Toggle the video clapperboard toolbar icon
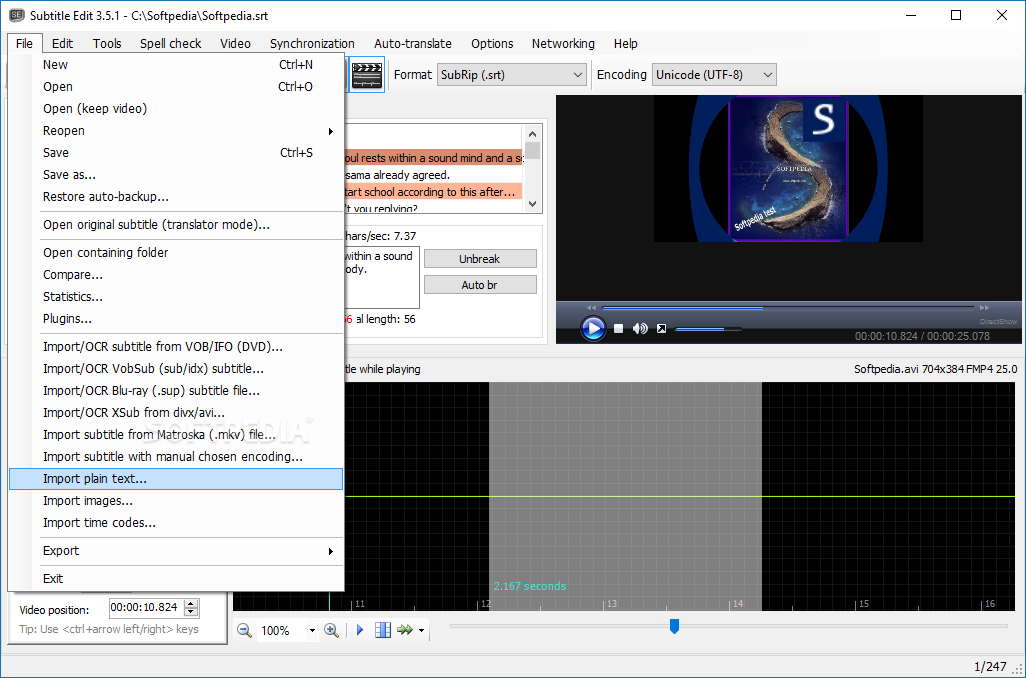 point(367,75)
